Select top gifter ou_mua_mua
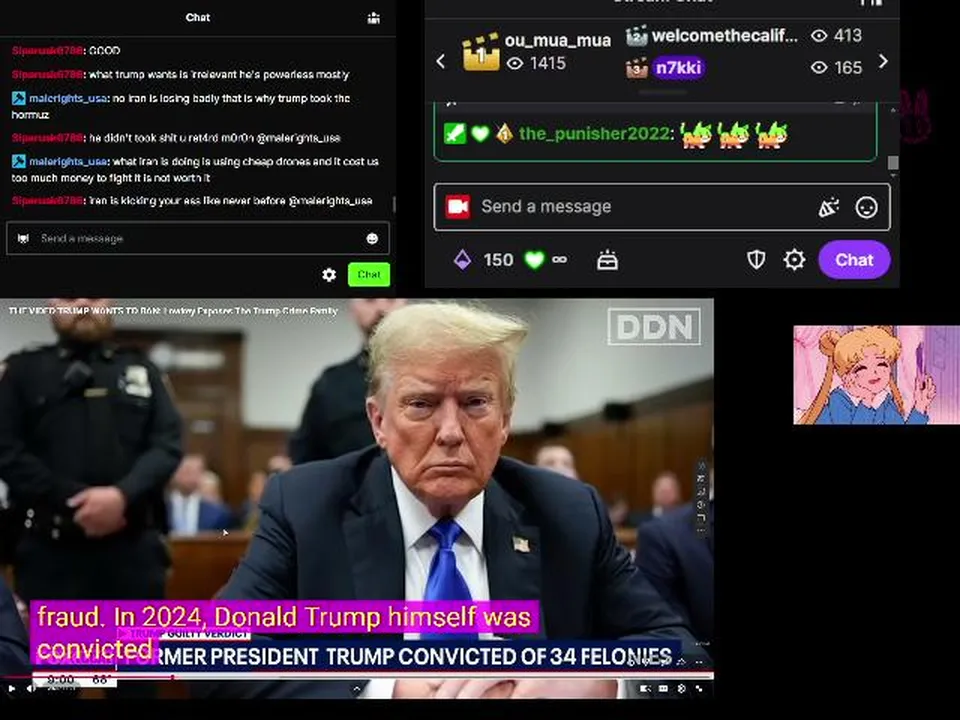 pos(557,40)
